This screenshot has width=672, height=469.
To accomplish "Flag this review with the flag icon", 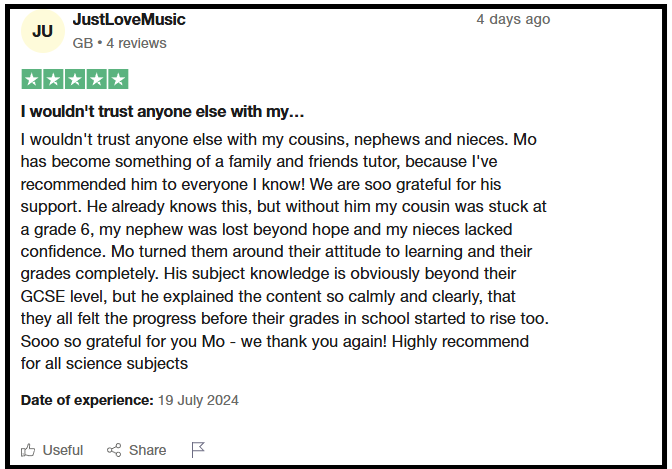I will coord(198,450).
